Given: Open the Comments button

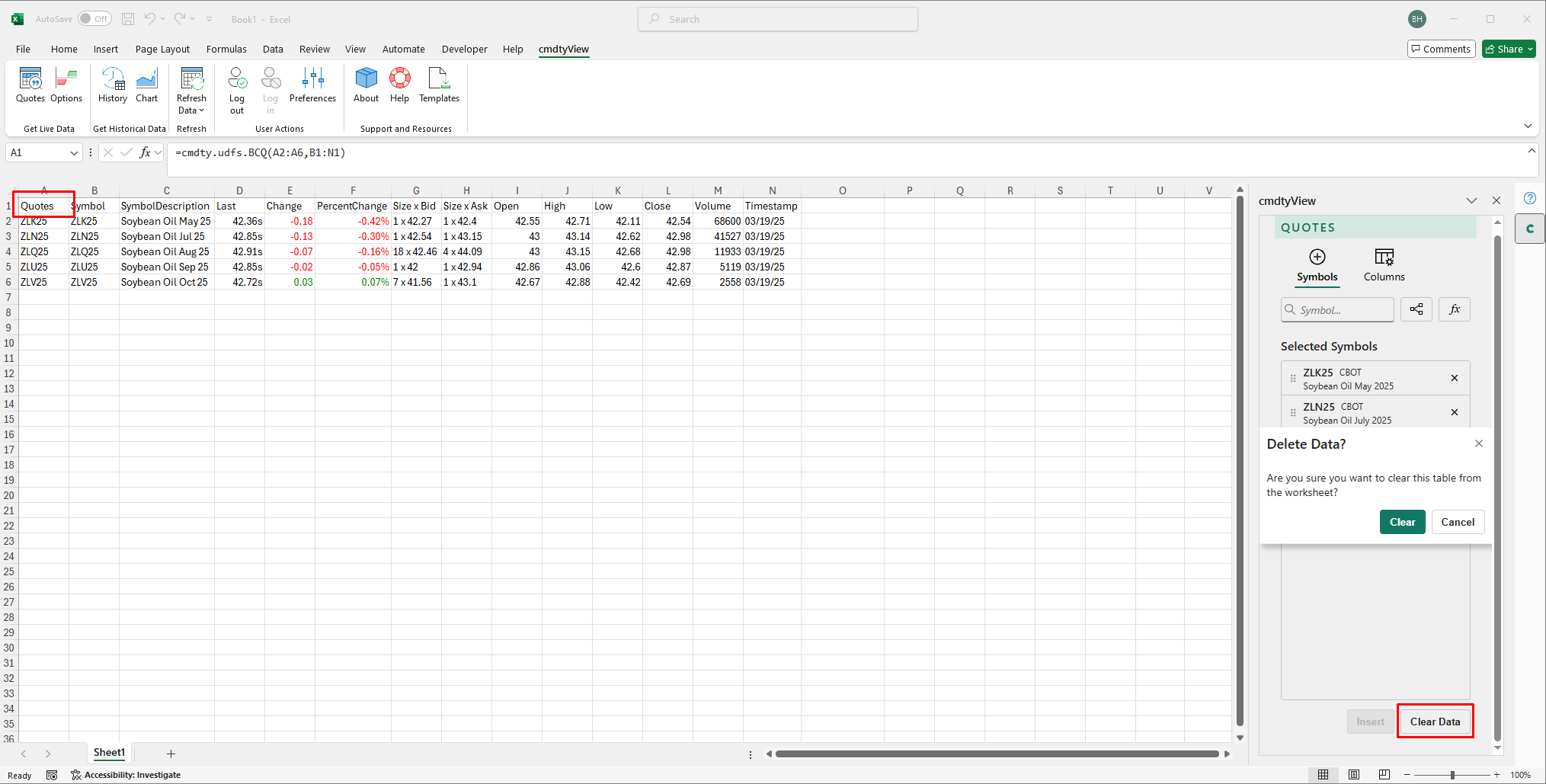Looking at the screenshot, I should pos(1442,49).
